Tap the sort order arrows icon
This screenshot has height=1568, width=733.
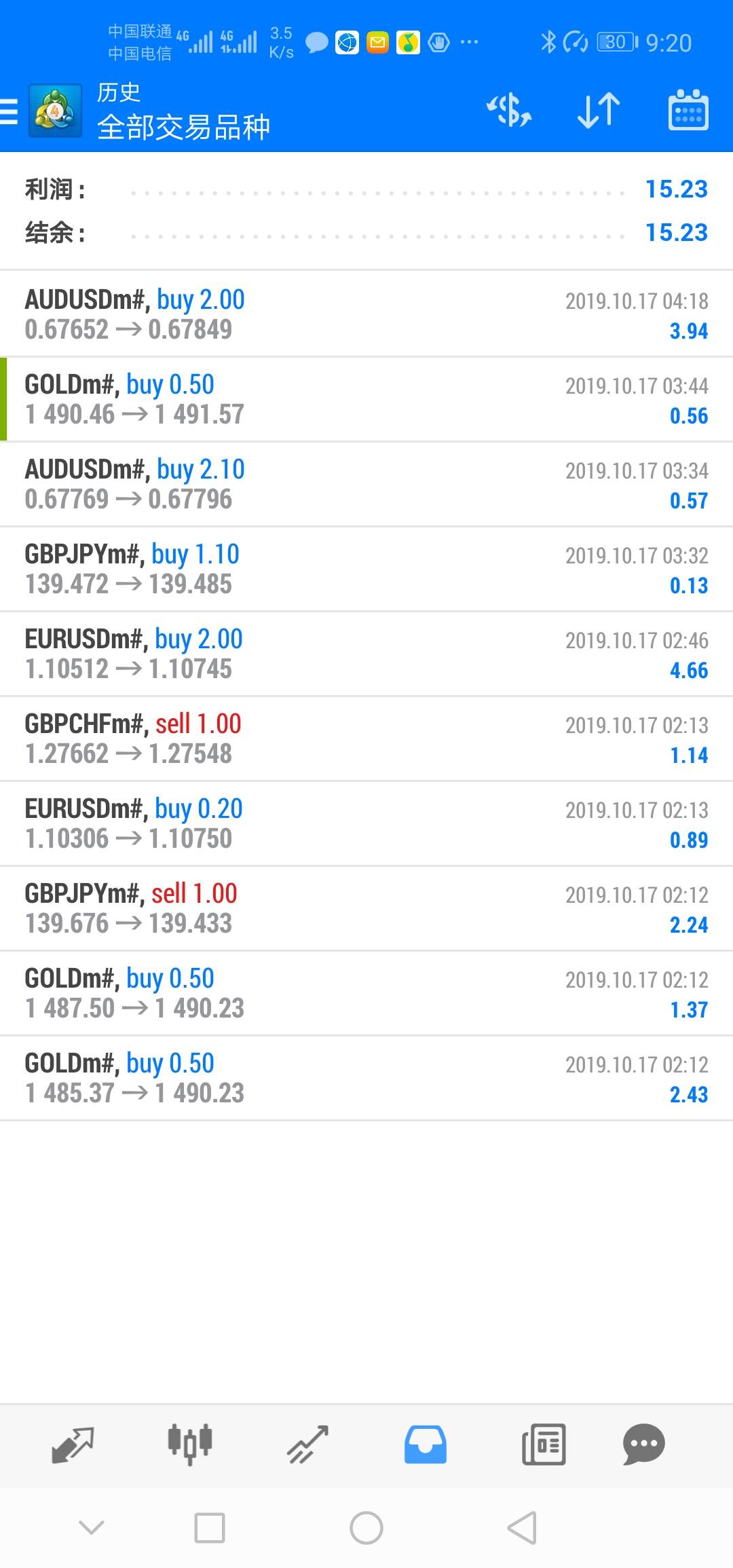pyautogui.click(x=598, y=111)
